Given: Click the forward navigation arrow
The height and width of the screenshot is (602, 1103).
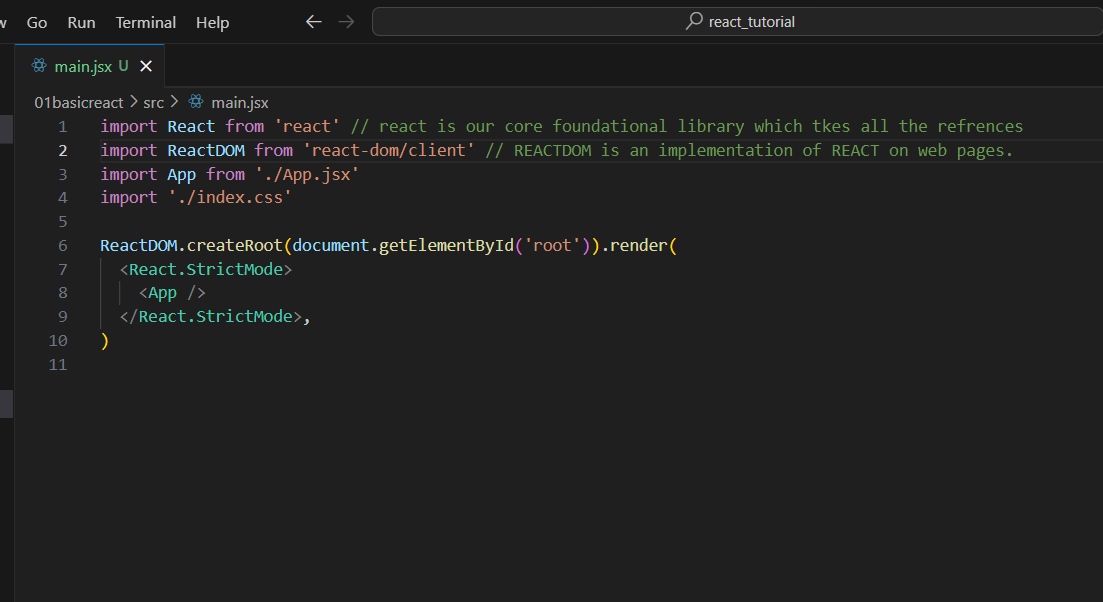Looking at the screenshot, I should pyautogui.click(x=346, y=22).
